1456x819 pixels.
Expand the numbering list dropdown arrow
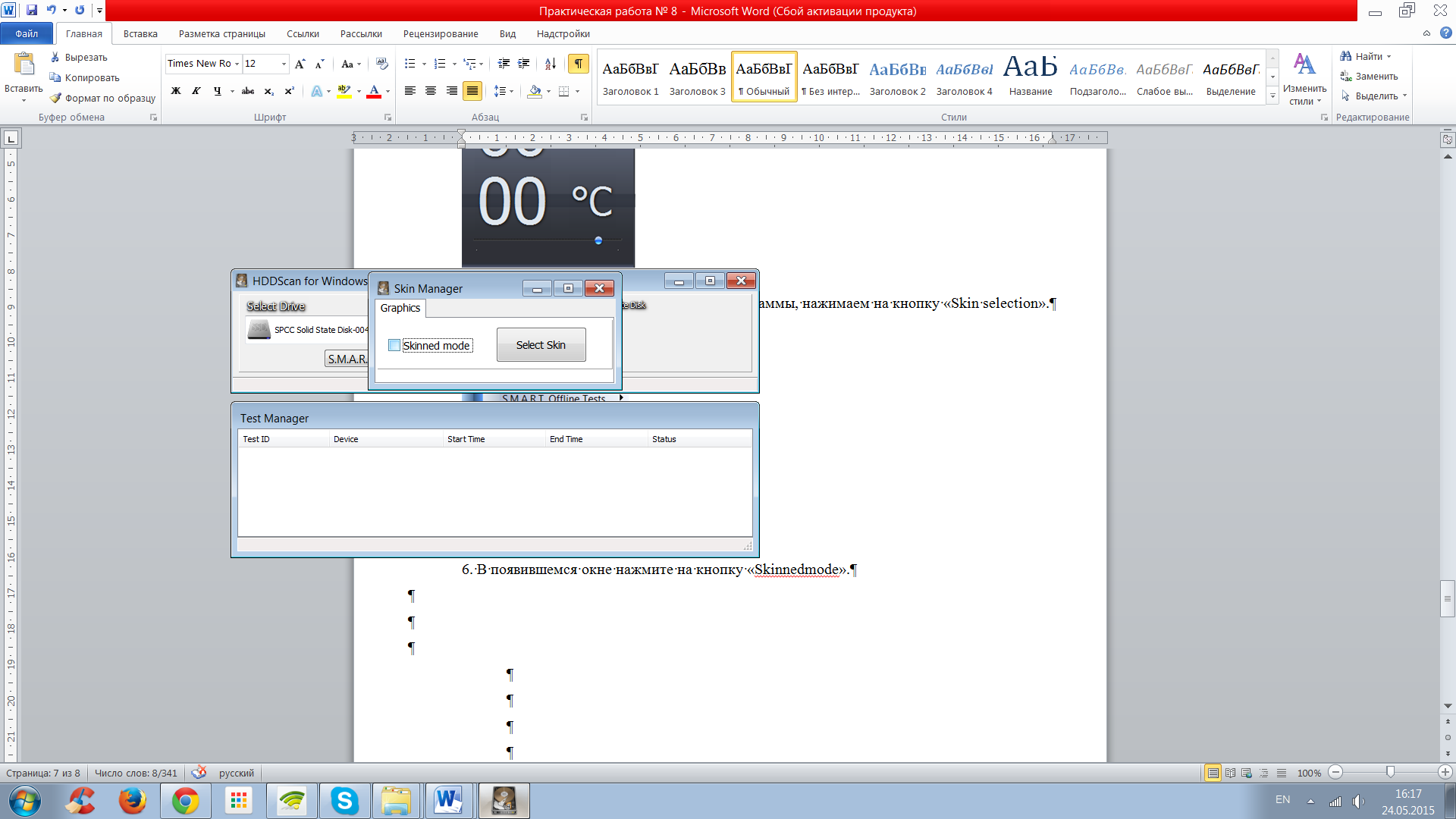tap(454, 64)
